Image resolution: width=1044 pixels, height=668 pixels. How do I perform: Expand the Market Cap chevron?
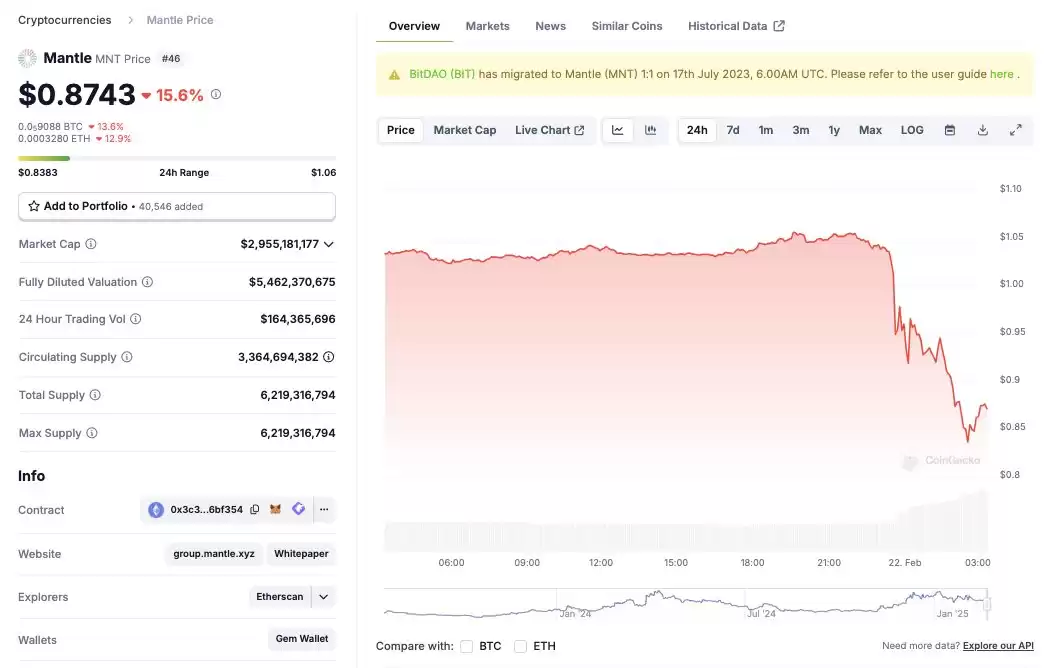tap(329, 244)
